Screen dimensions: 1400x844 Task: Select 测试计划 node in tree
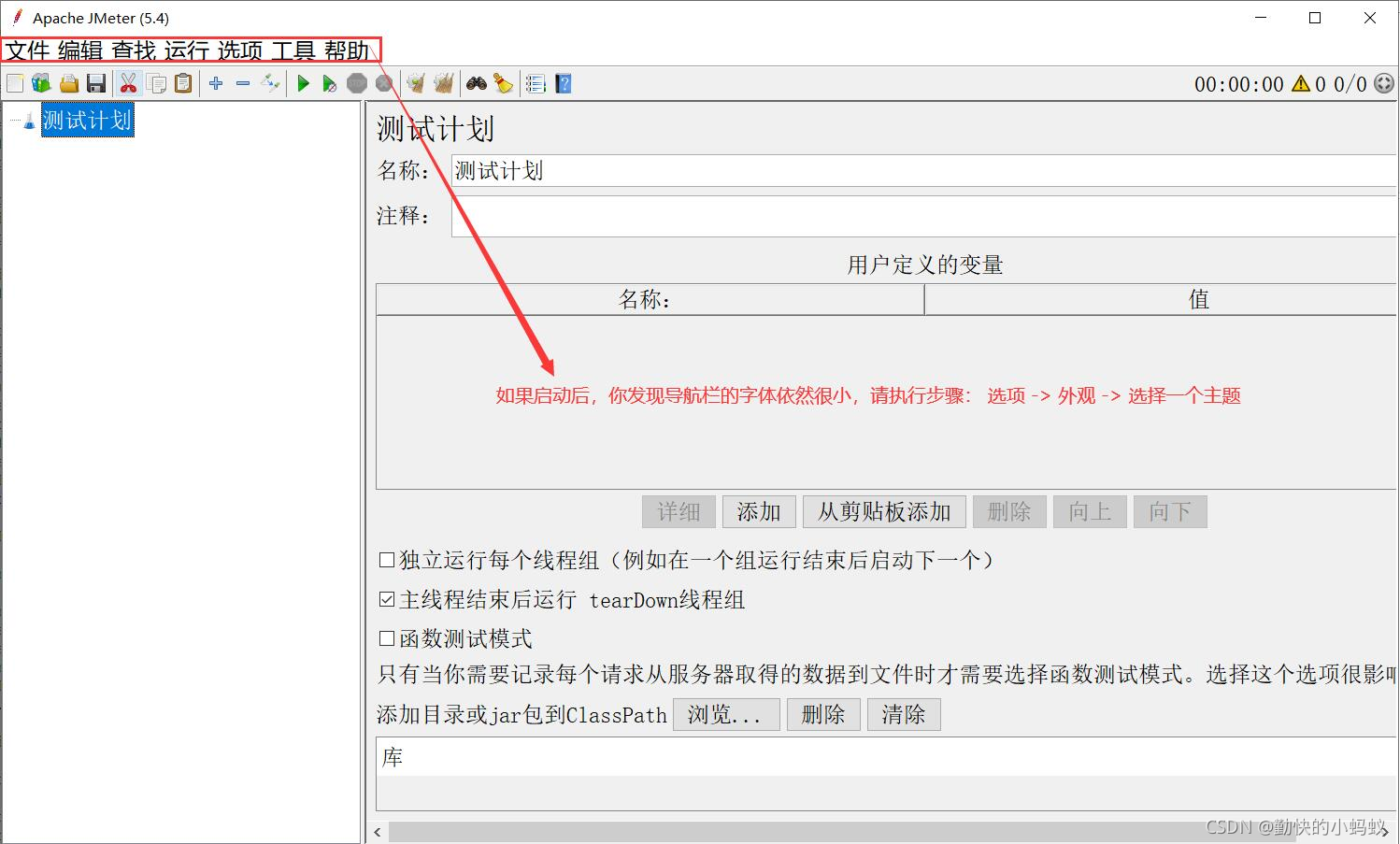[87, 121]
